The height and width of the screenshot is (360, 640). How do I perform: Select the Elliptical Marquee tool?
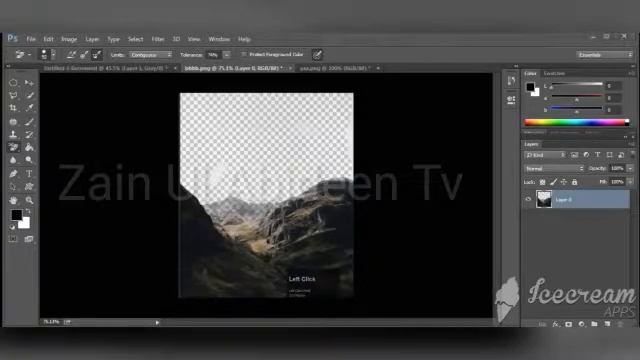[13, 83]
